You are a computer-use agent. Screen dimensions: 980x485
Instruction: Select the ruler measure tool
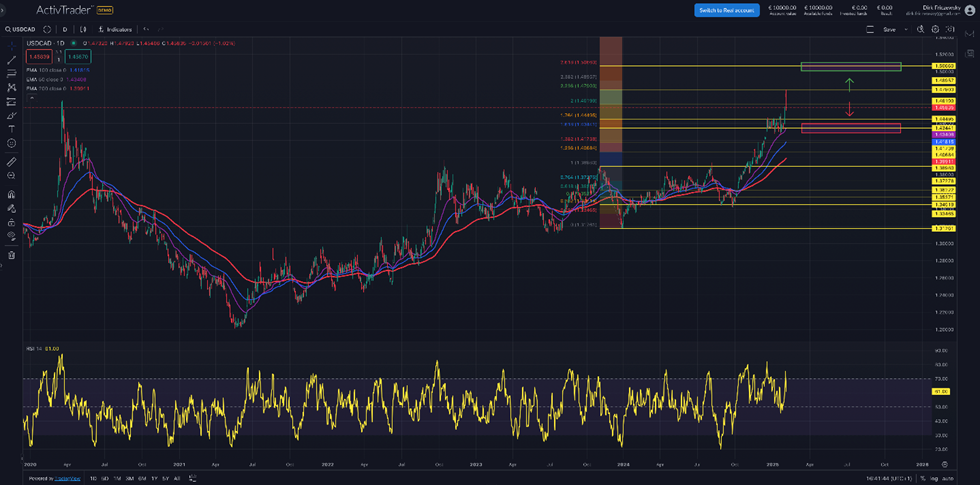[11, 162]
